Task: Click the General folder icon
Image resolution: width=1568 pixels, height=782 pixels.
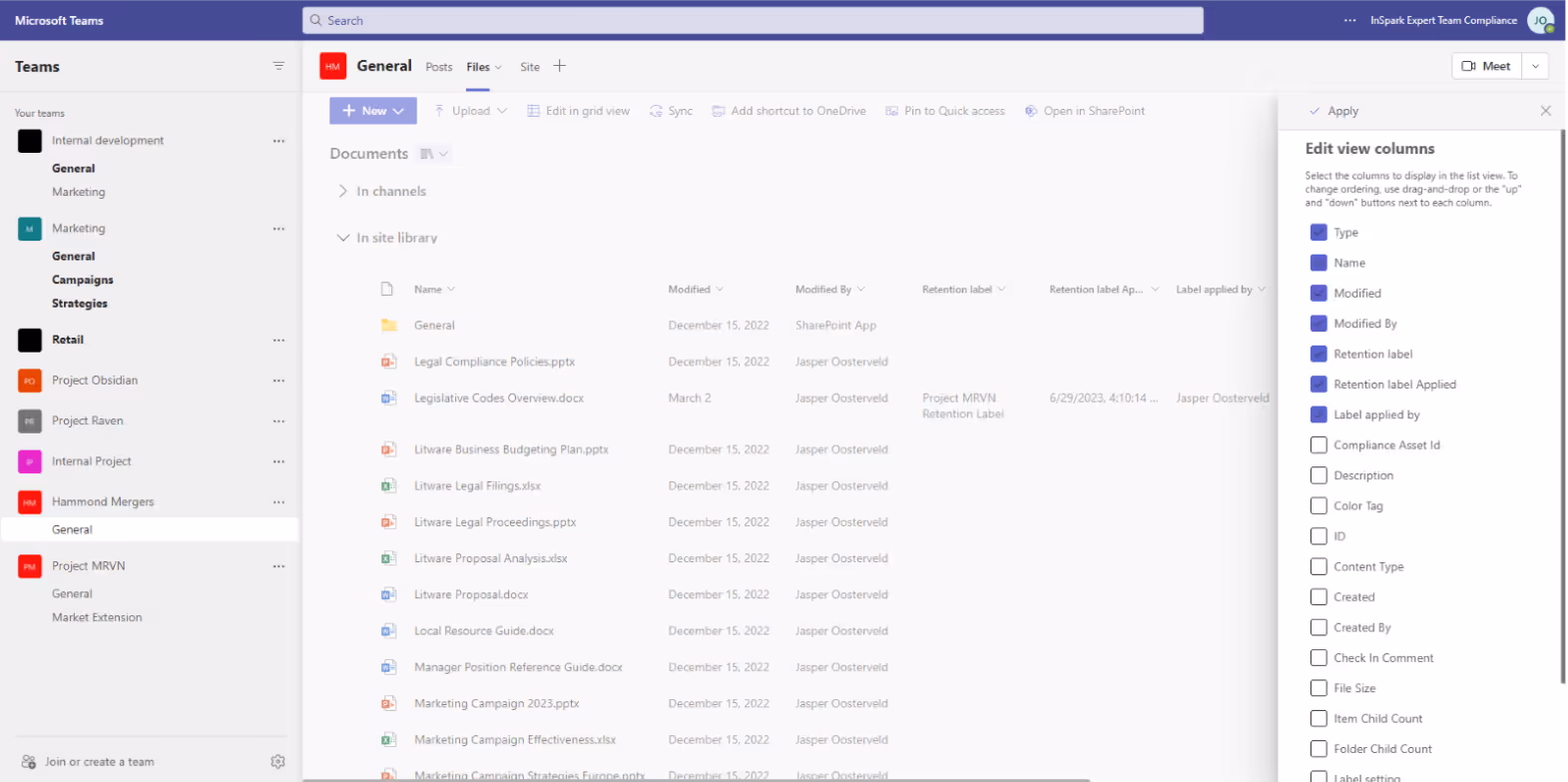Action: click(x=389, y=326)
